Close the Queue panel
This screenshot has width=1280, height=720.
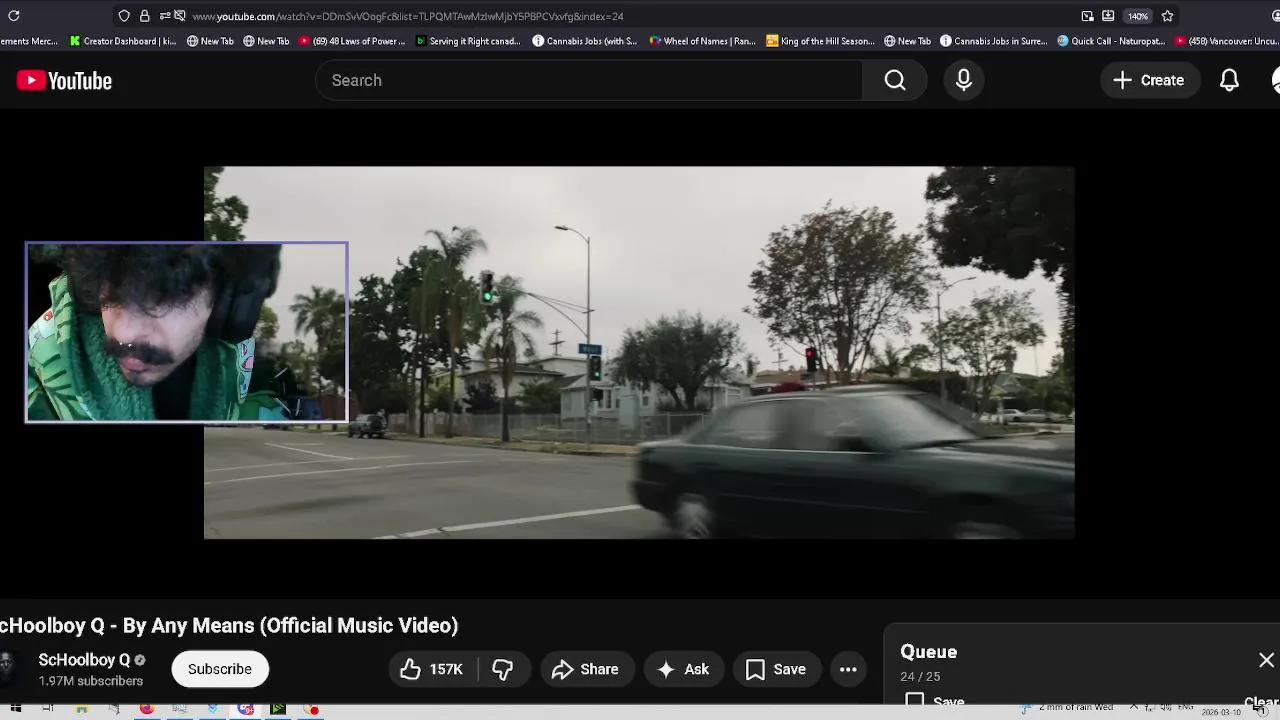1266,660
